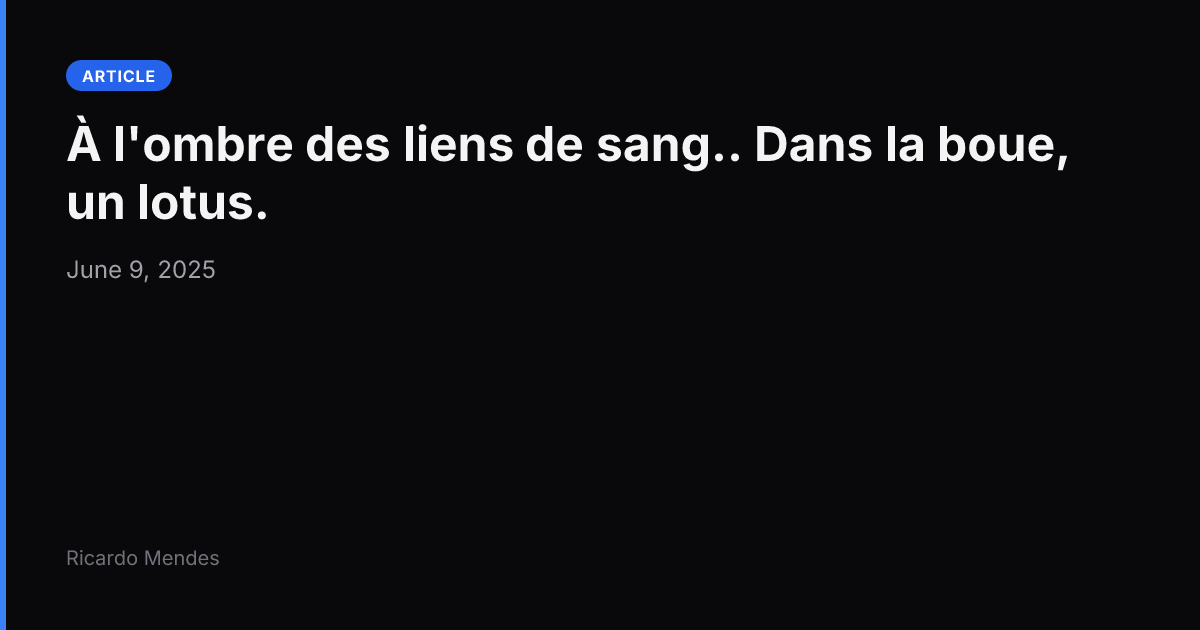
Task: Open the article title headline
Action: [568, 175]
